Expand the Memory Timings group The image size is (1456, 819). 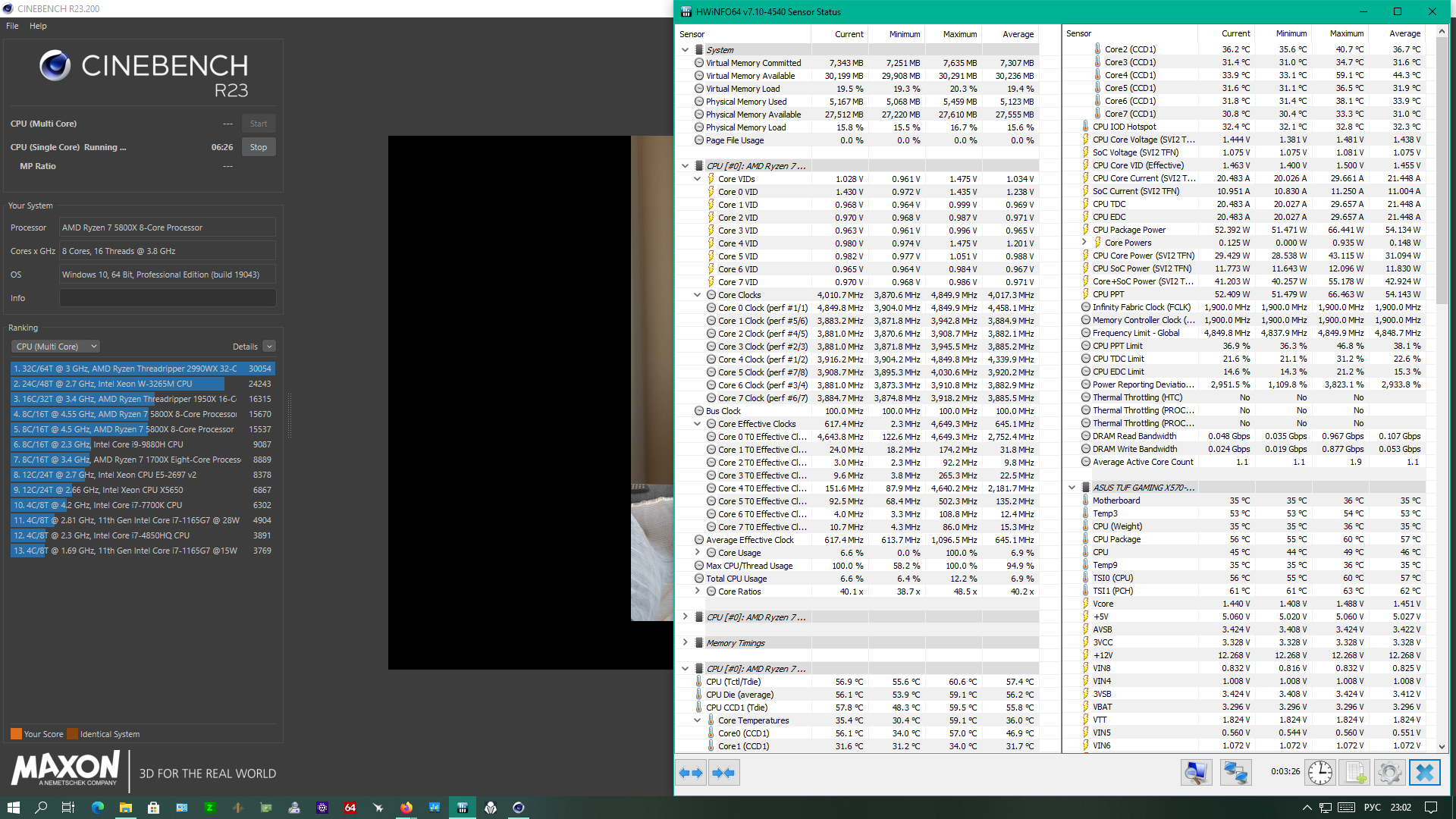point(685,642)
